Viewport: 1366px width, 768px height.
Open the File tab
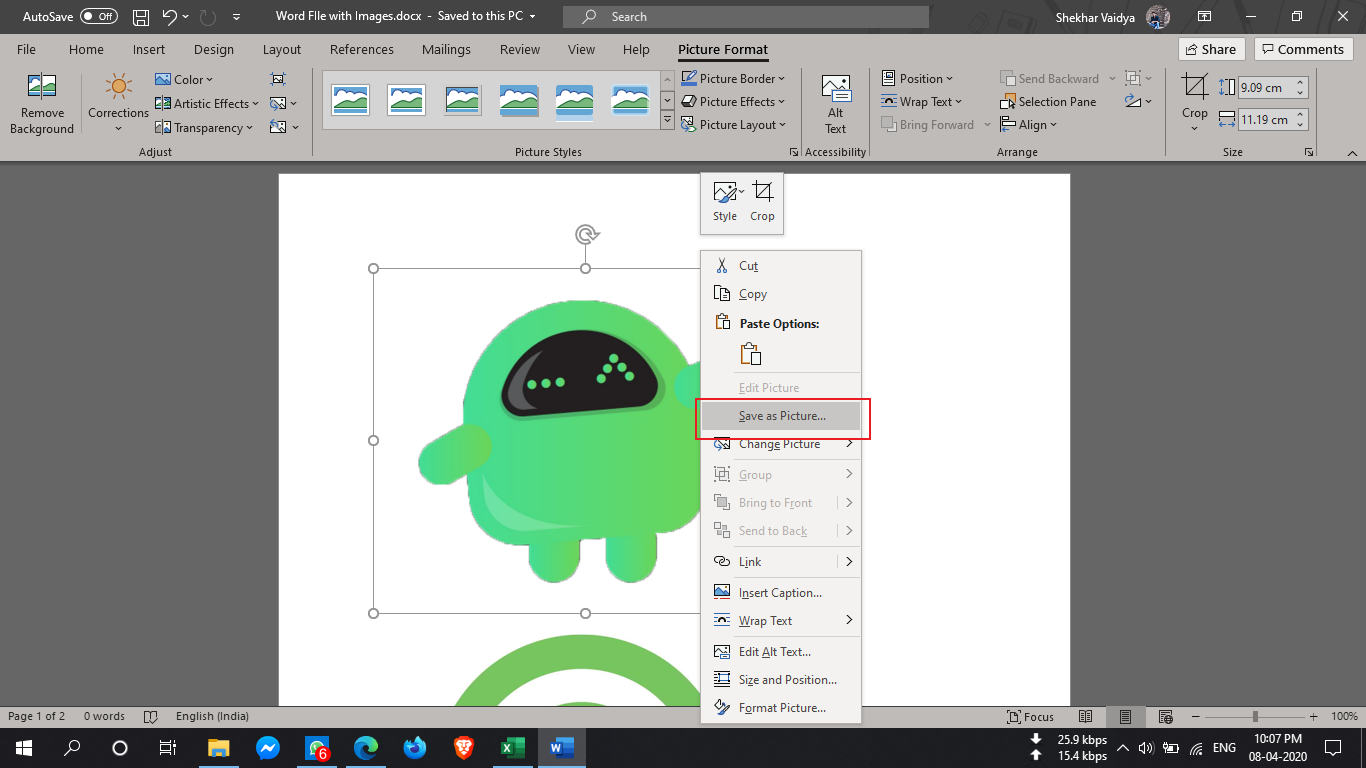click(26, 49)
